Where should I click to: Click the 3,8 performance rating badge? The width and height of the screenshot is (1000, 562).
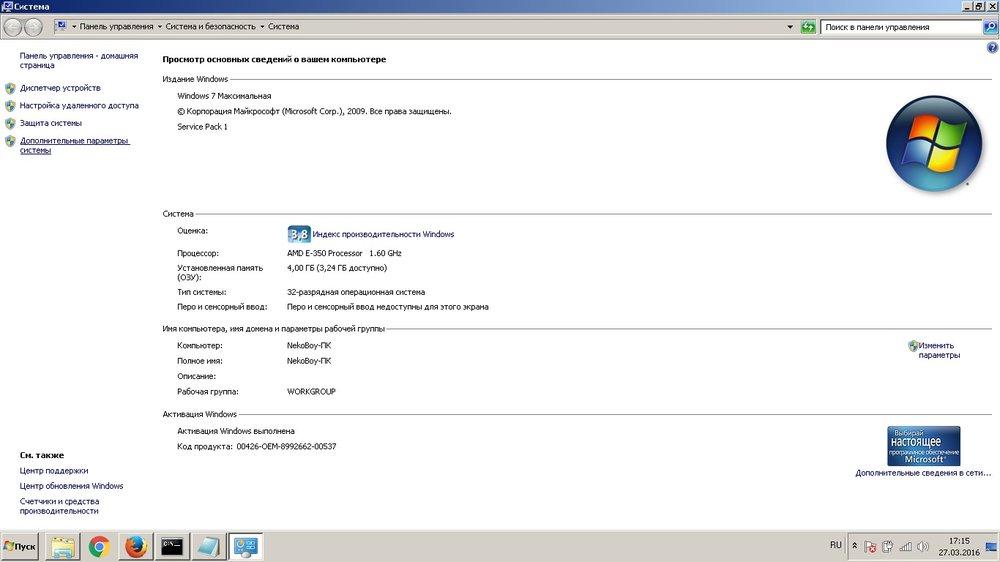point(298,234)
